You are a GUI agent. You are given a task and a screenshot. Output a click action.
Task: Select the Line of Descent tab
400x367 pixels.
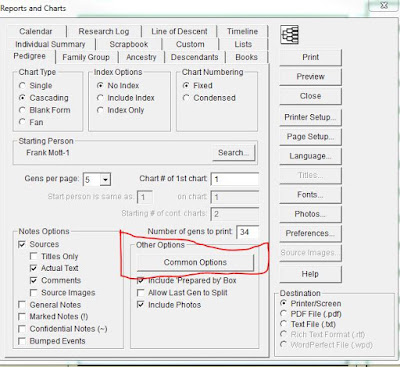[179, 31]
